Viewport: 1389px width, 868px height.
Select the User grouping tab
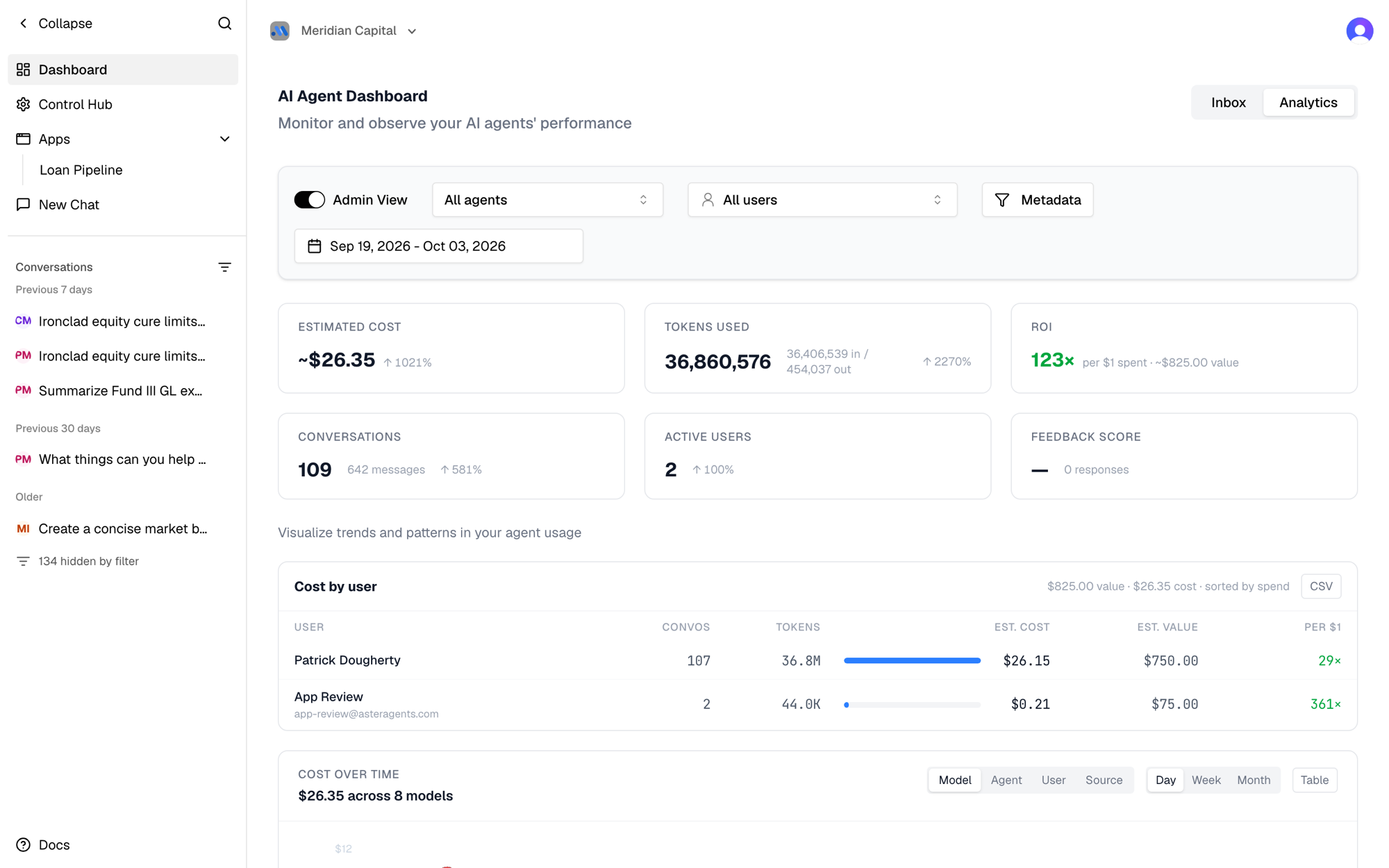[x=1054, y=780]
